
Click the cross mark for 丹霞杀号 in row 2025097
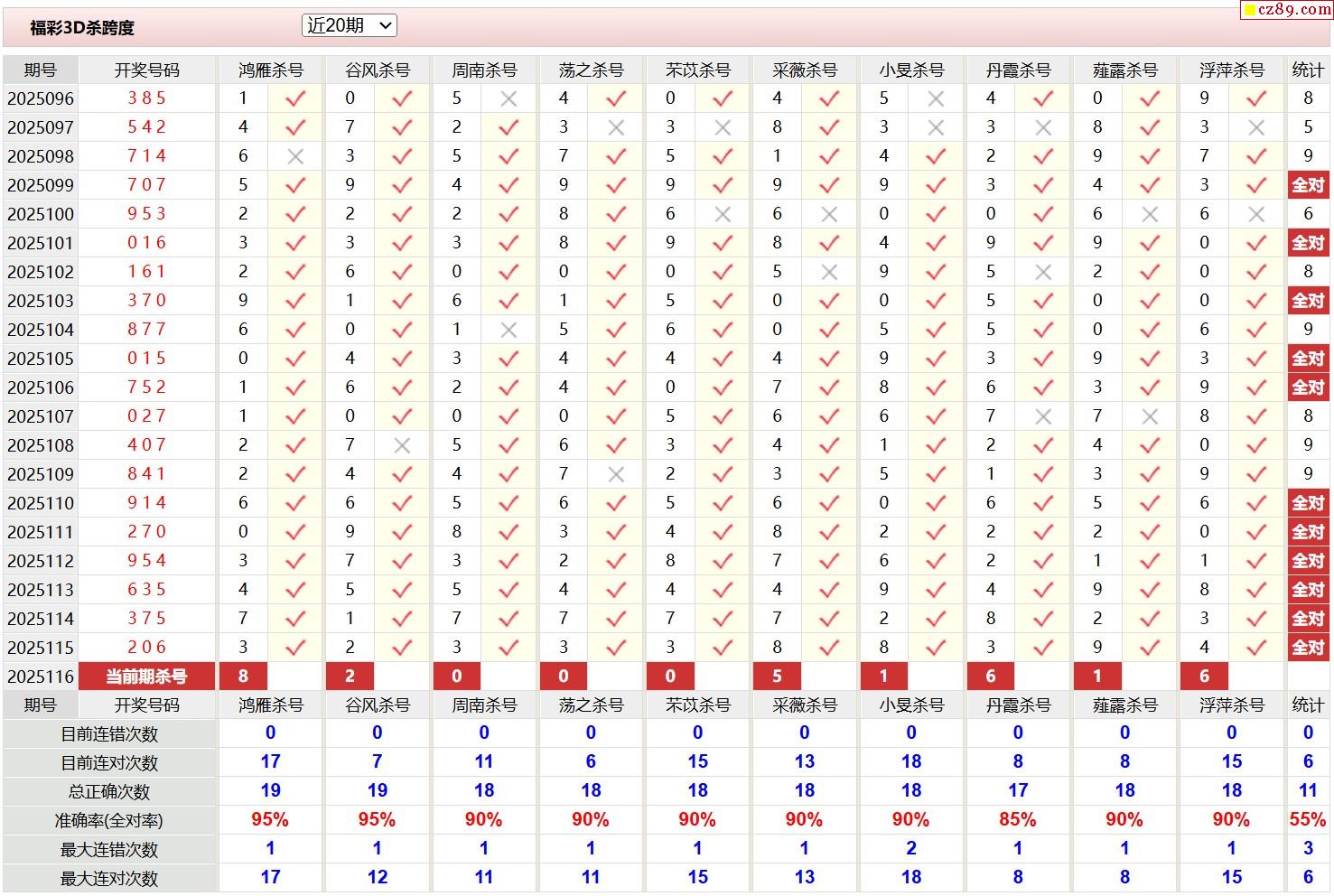point(1043,127)
